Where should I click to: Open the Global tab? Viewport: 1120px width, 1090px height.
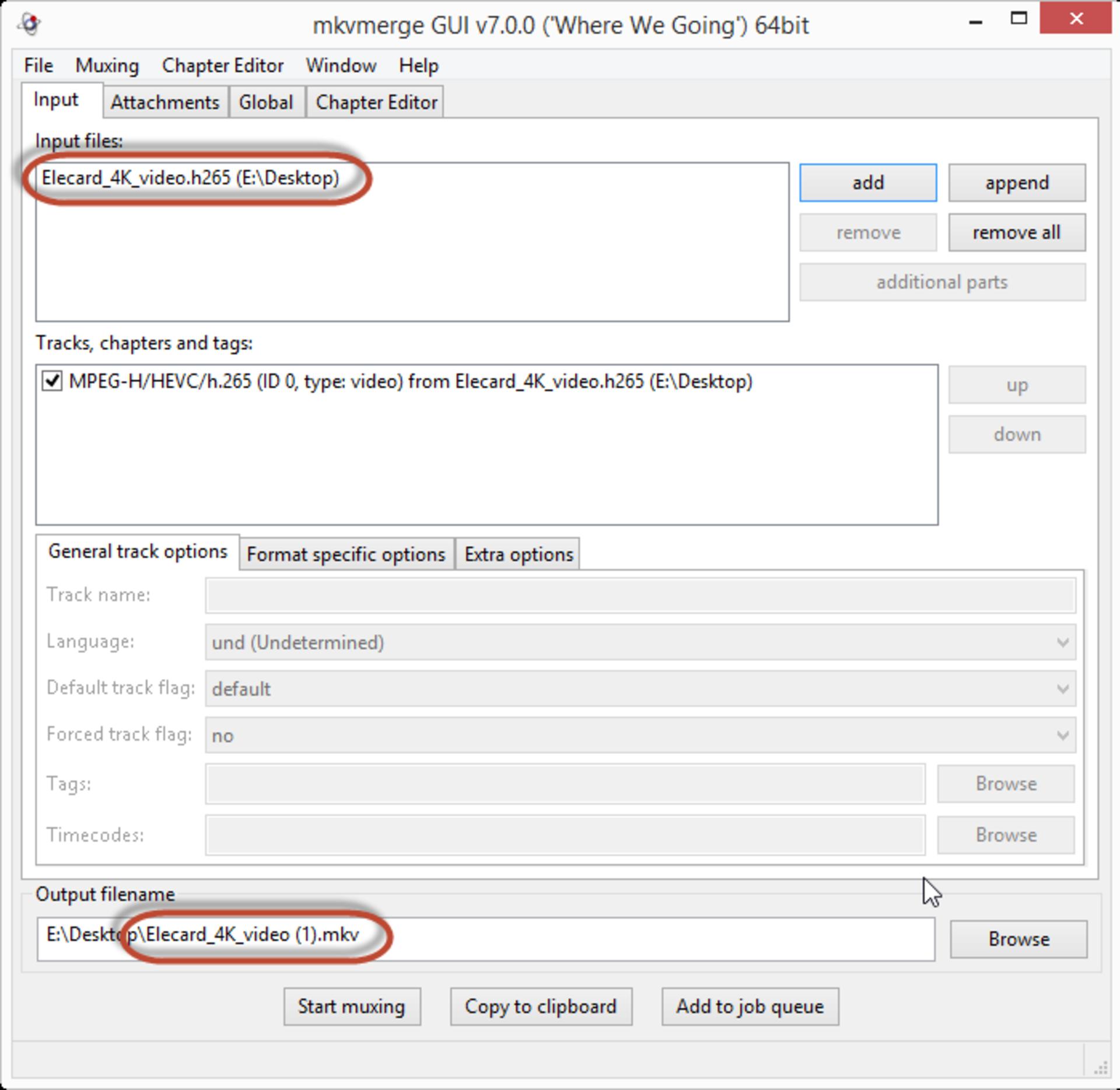click(x=266, y=102)
